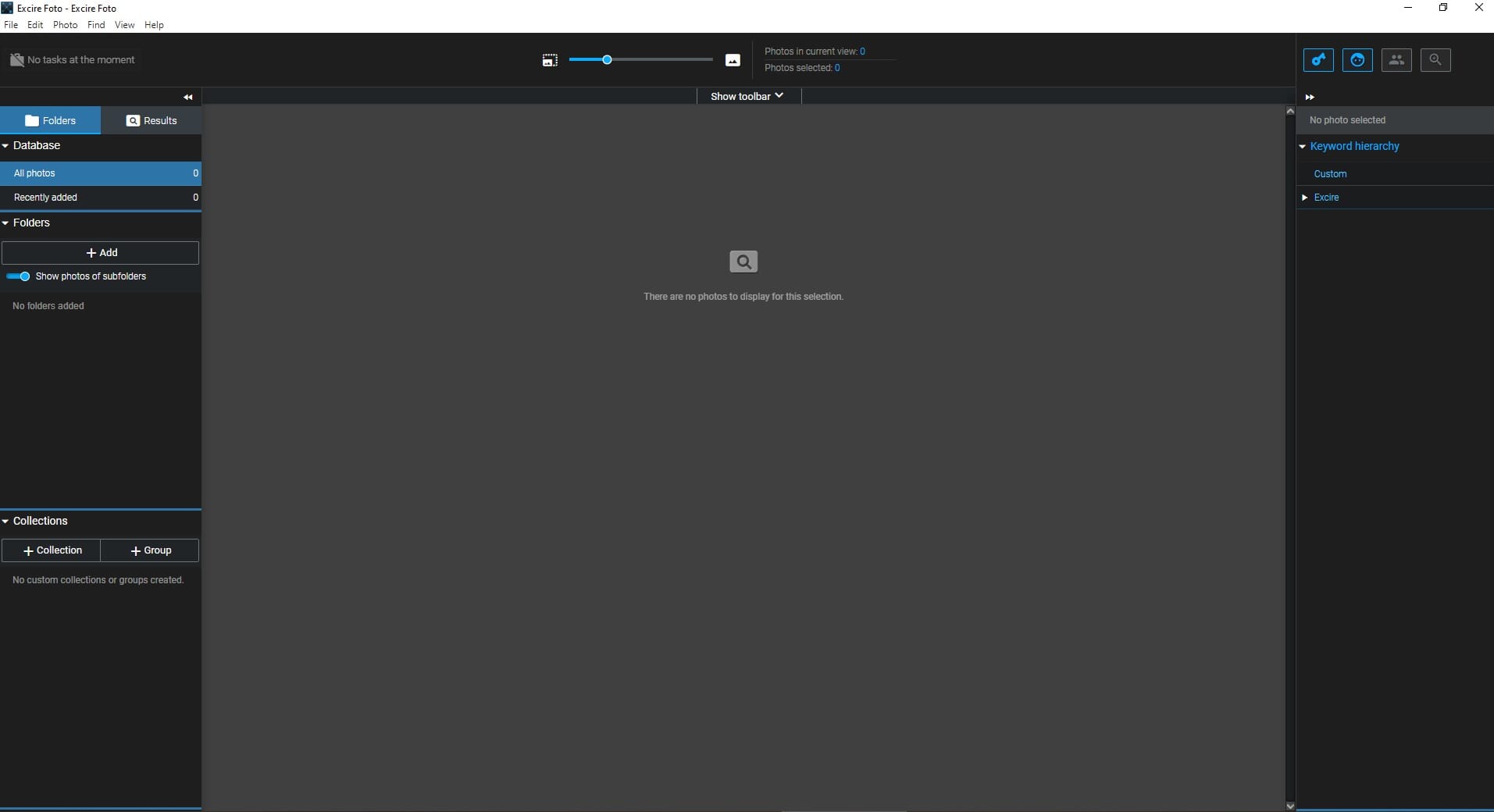Collapse the Collections section

tap(5, 522)
